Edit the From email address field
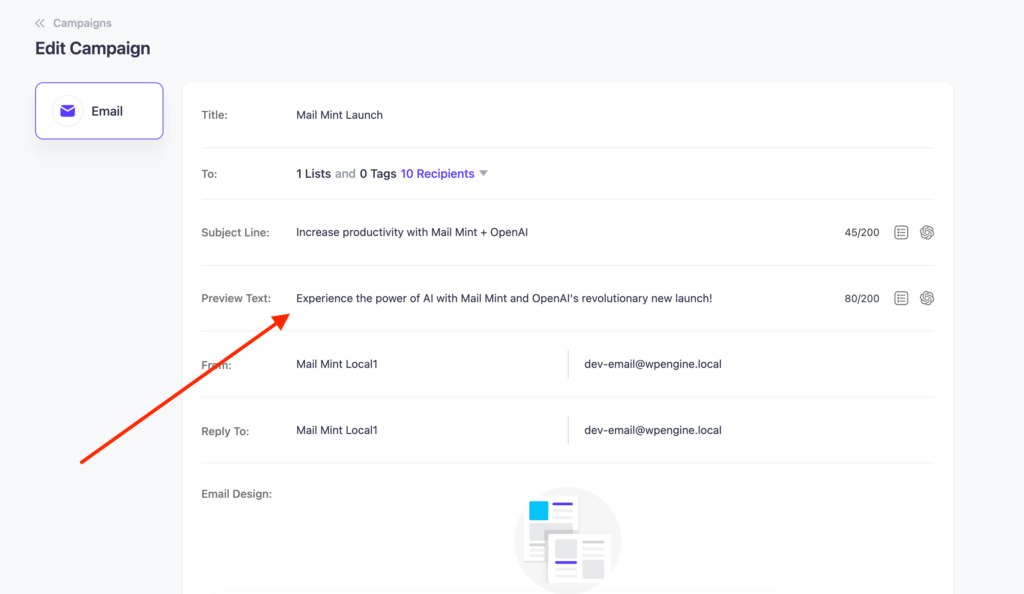The height and width of the screenshot is (594, 1024). 653,364
